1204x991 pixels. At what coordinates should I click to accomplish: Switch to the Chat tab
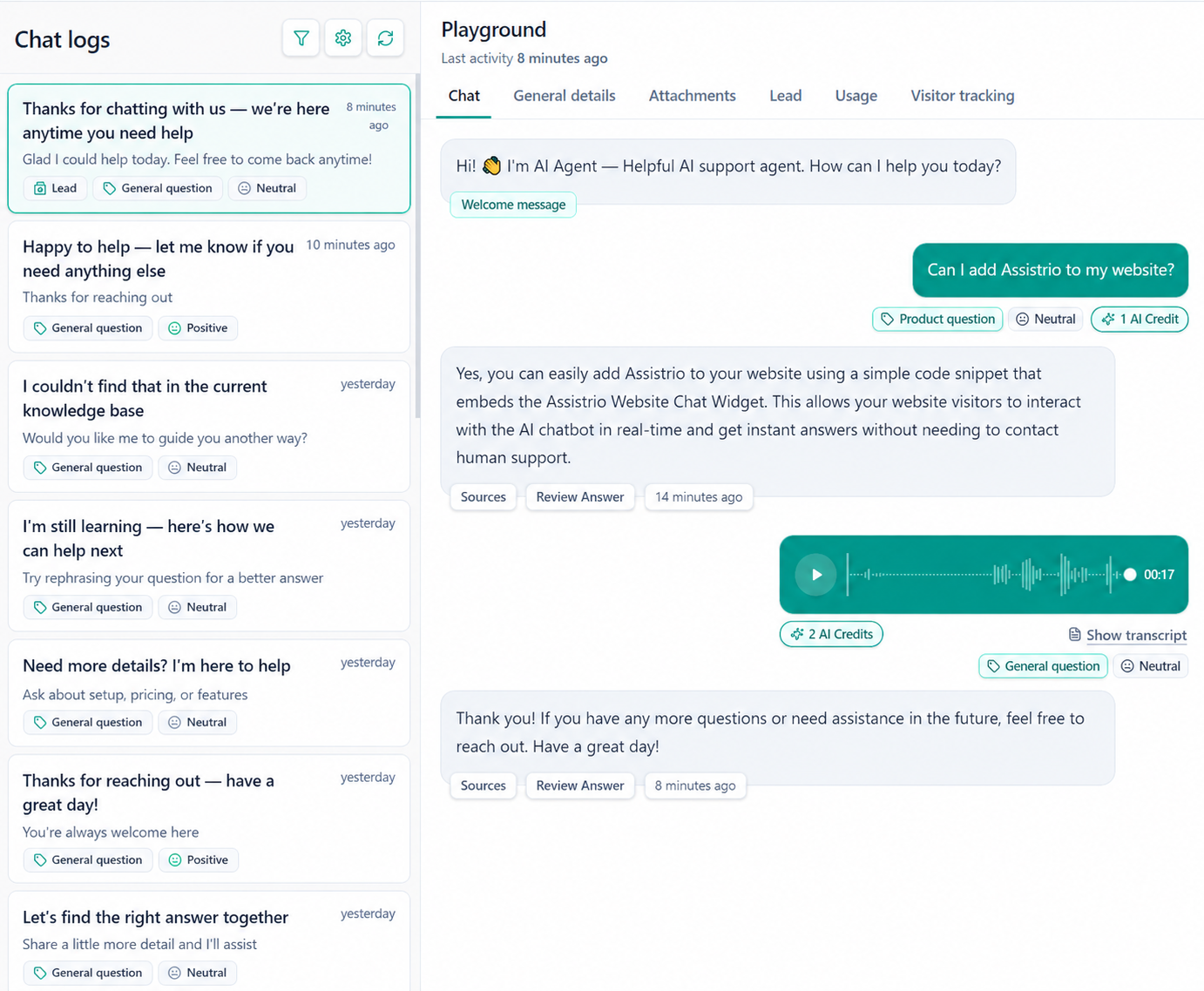coord(463,96)
